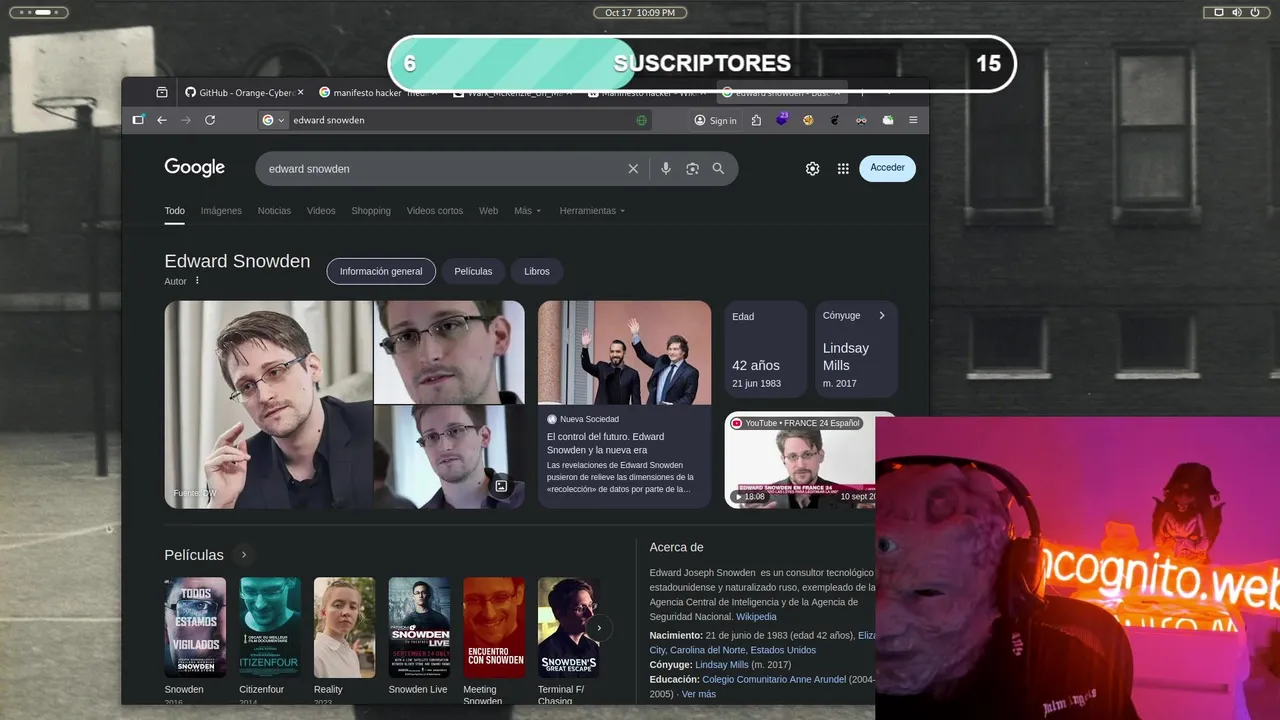Play the FRANCE 24 Español YouTube video
The image size is (1280, 720).
800,460
